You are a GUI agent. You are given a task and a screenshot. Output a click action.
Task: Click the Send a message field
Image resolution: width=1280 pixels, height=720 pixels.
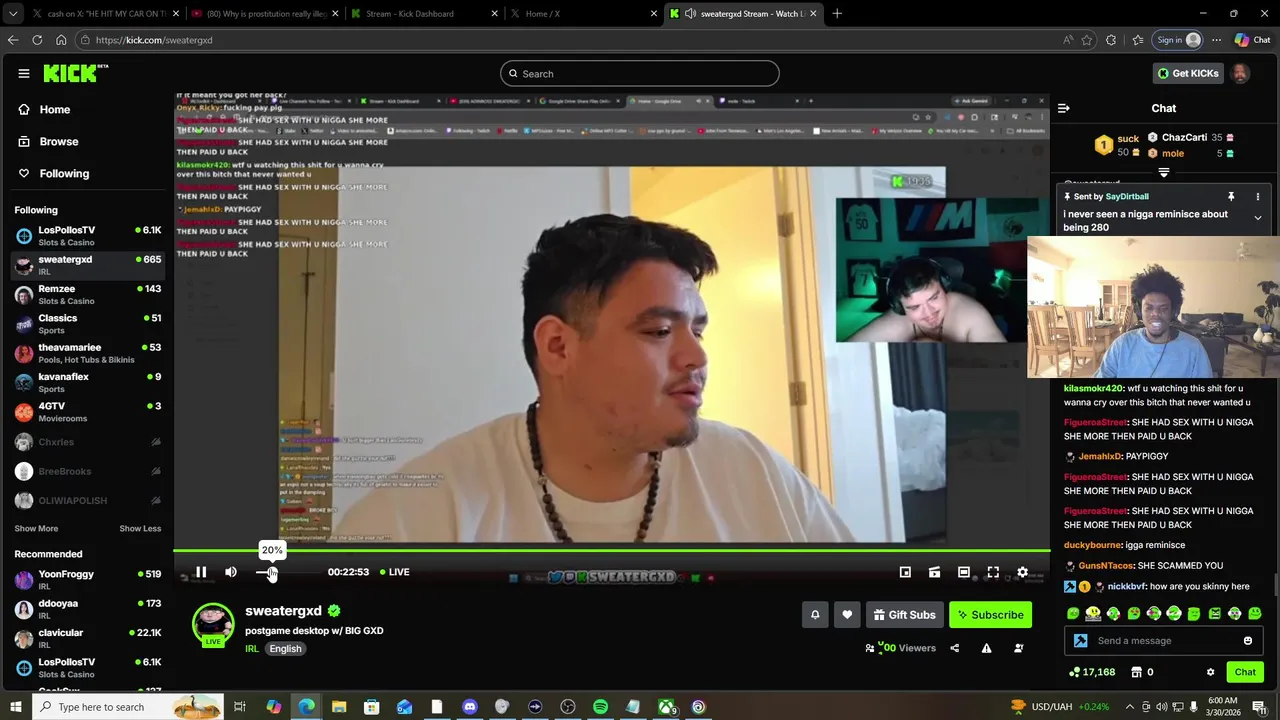pyautogui.click(x=1164, y=641)
